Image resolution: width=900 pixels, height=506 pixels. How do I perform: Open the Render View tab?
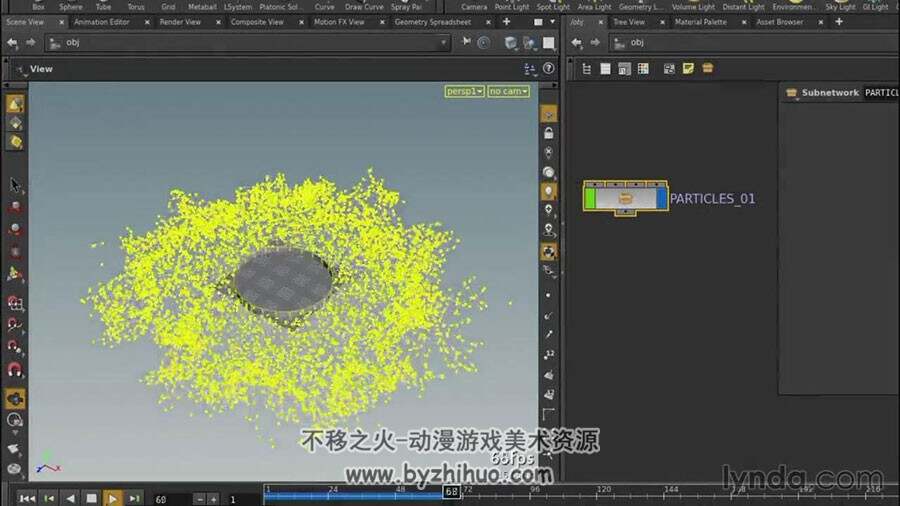[180, 22]
